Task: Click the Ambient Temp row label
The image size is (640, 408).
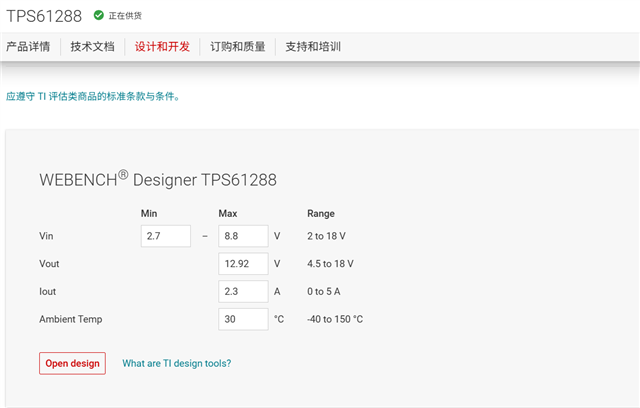Action: (x=71, y=319)
